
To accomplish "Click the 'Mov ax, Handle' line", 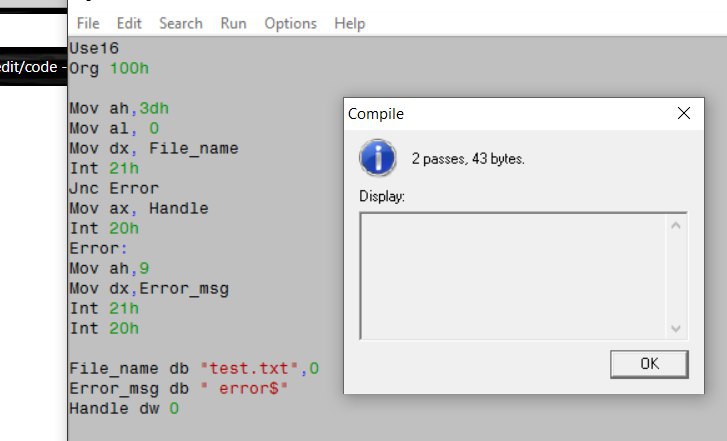I will point(139,208).
